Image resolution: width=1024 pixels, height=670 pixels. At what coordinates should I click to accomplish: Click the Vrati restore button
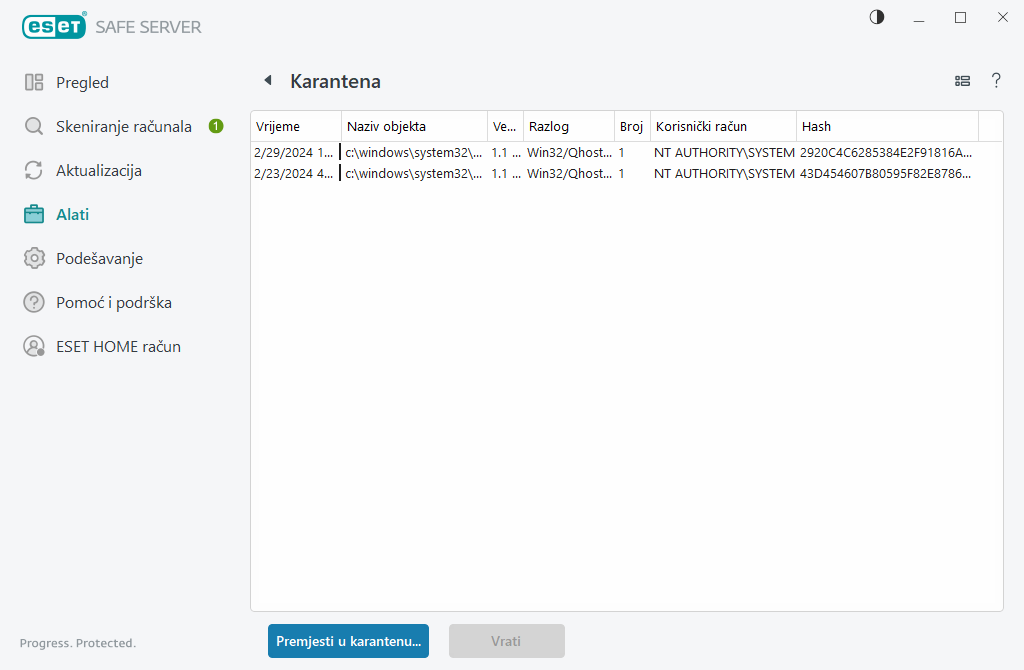pos(506,641)
